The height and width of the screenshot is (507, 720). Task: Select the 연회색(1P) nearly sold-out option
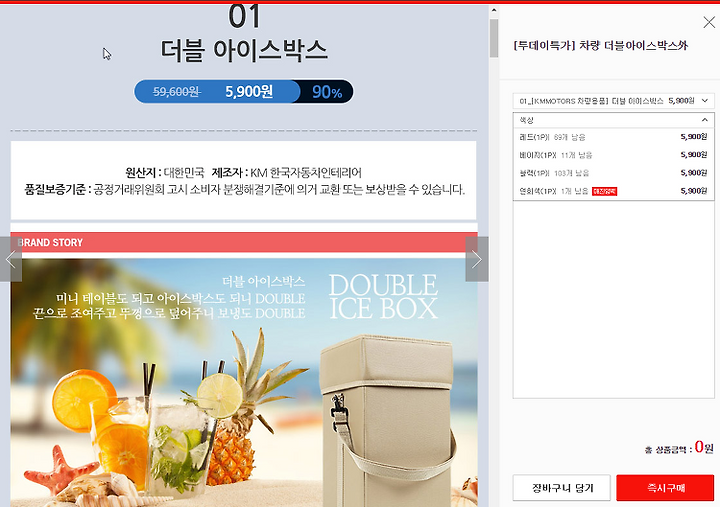tap(613, 191)
